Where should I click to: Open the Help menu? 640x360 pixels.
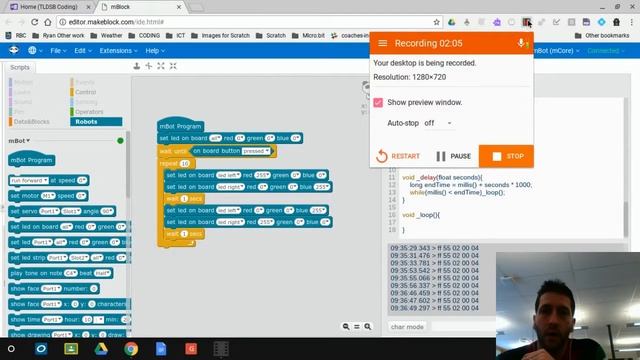click(155, 51)
